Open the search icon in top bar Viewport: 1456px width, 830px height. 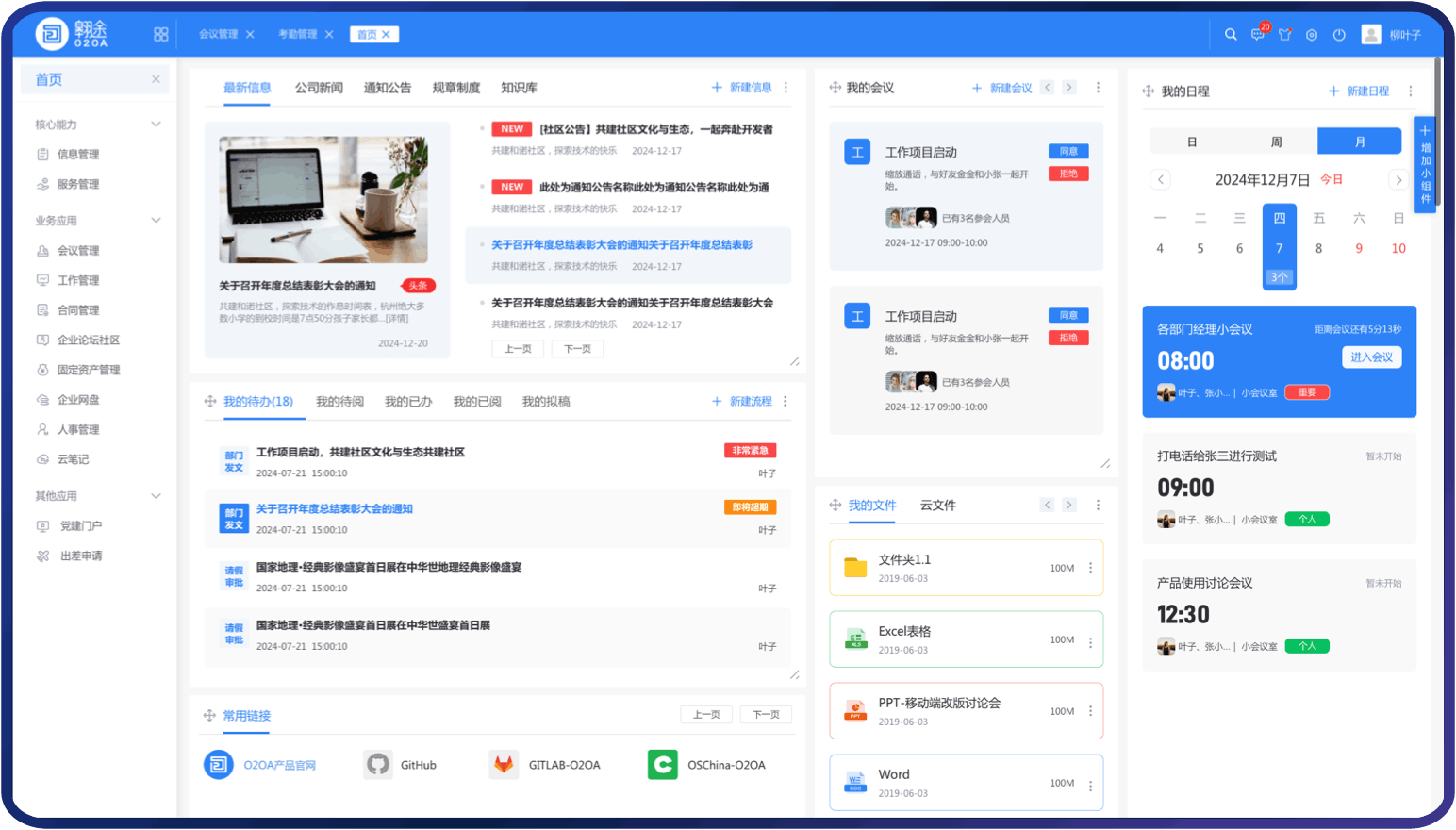pos(1231,35)
